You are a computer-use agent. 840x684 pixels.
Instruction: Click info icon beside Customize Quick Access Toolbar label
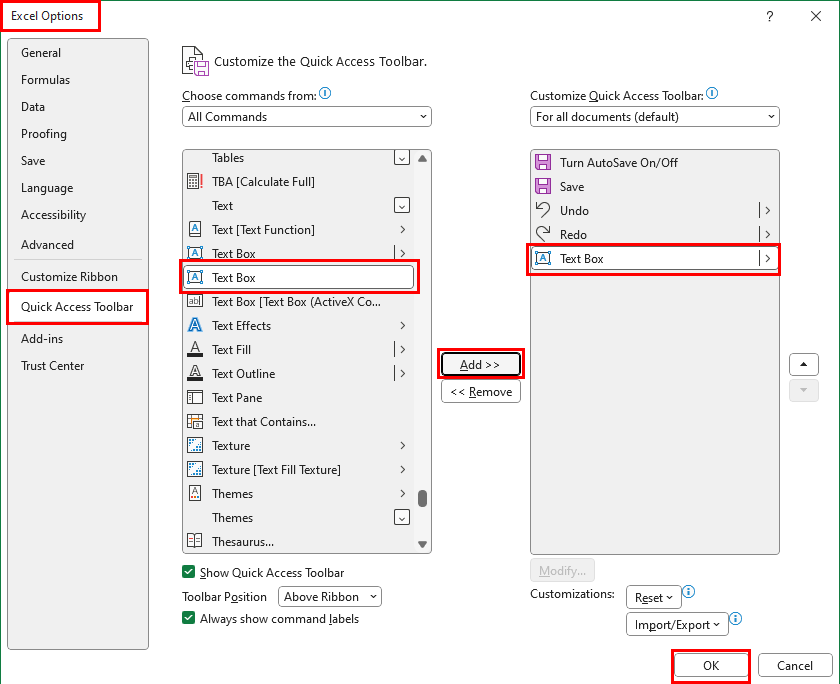(712, 93)
